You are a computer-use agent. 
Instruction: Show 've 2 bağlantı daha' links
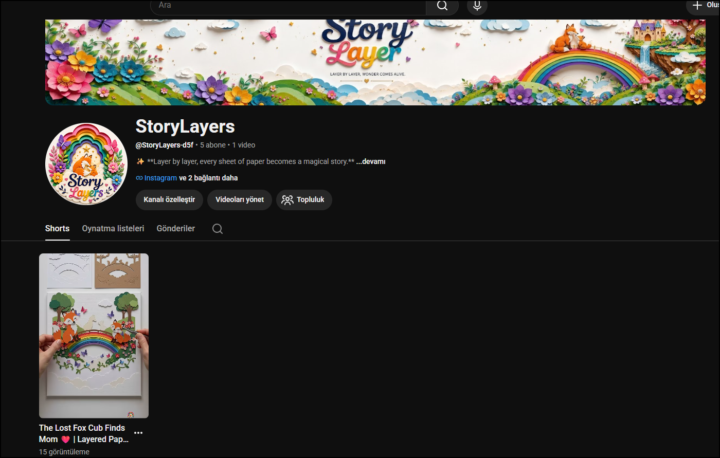click(208, 178)
